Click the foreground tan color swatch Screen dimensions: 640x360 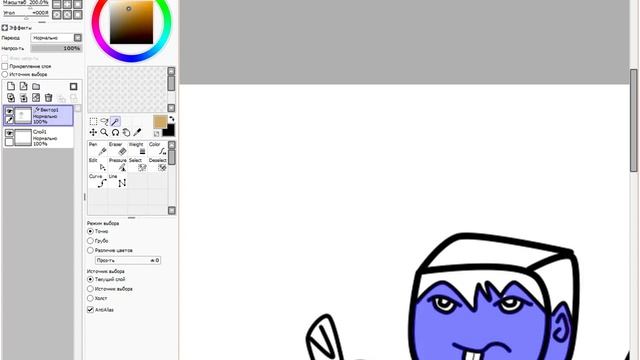click(160, 122)
